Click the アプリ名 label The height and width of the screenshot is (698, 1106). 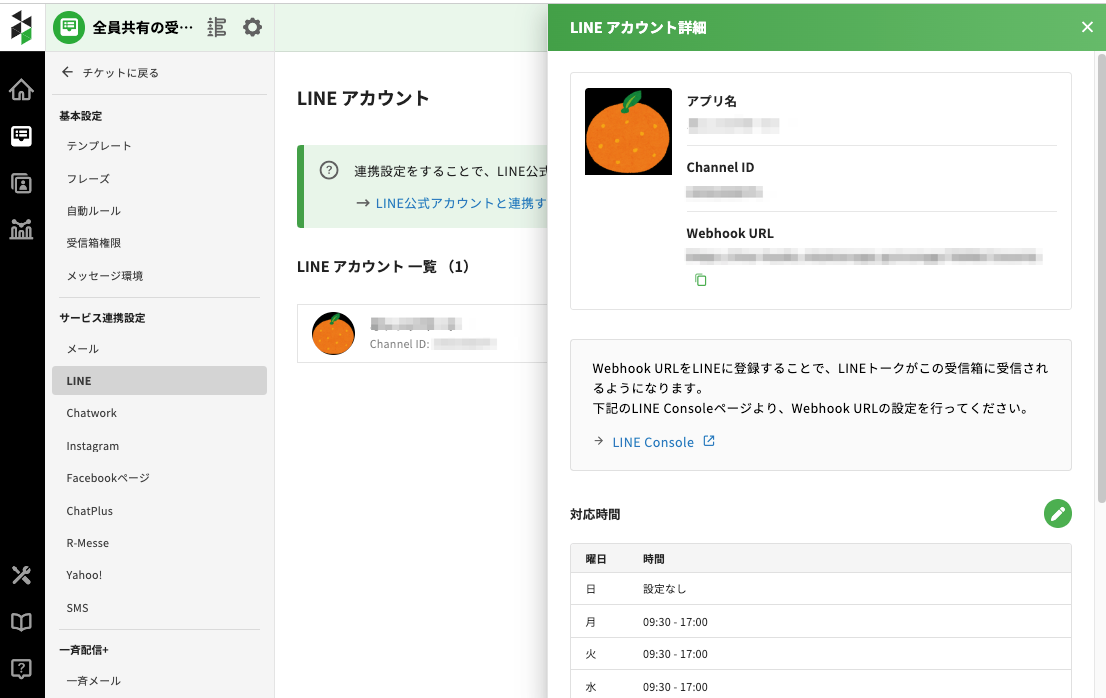pos(712,101)
